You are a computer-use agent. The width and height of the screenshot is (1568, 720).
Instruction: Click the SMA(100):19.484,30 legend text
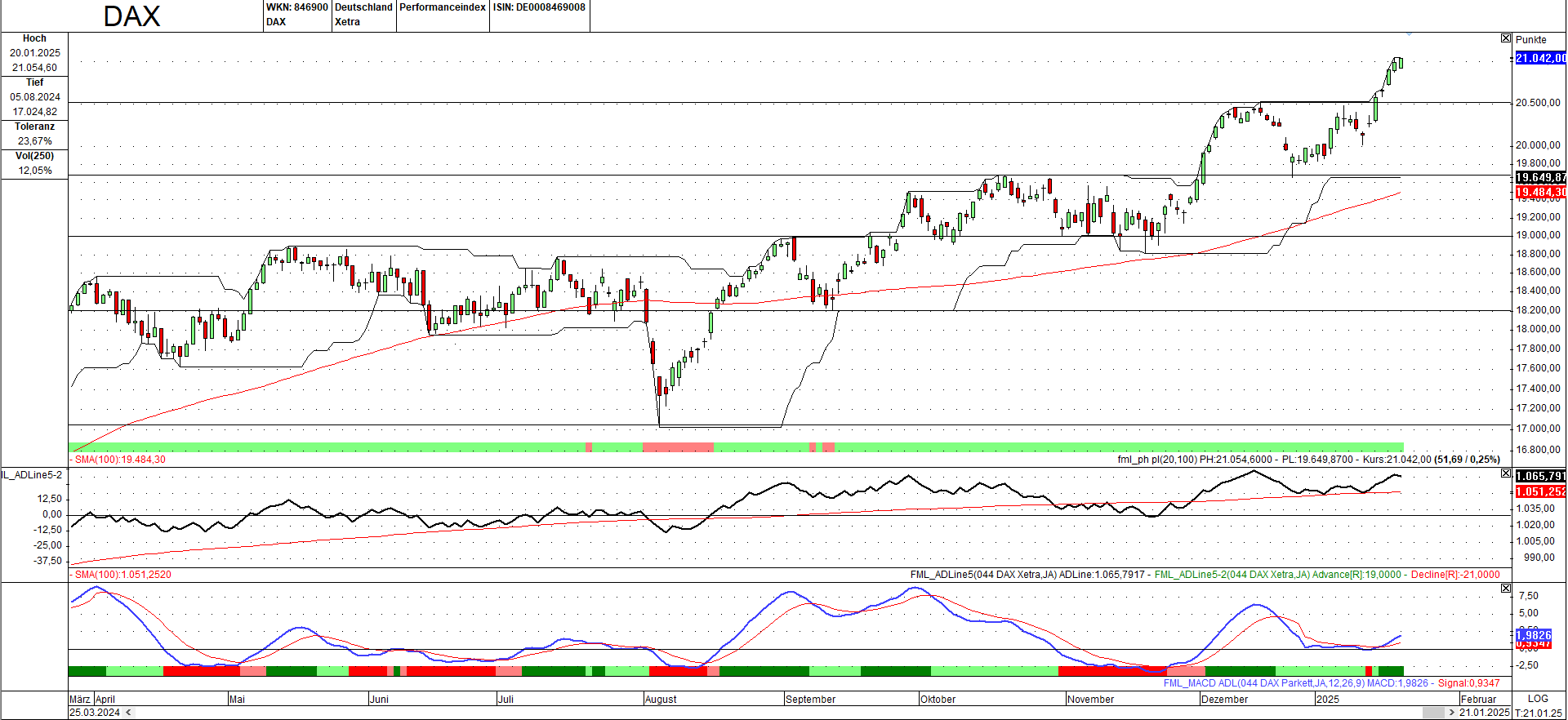[x=120, y=460]
